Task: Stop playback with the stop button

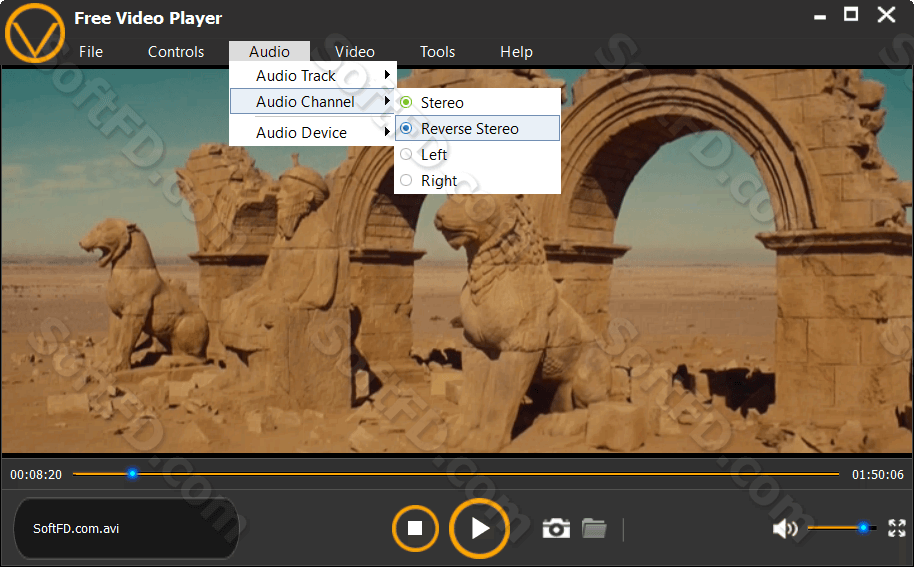Action: pyautogui.click(x=415, y=528)
